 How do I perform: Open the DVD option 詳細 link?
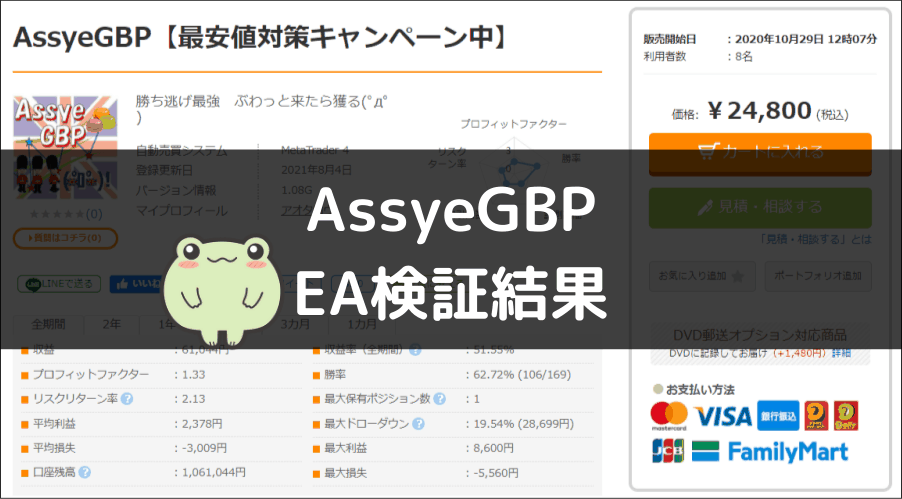coord(841,353)
